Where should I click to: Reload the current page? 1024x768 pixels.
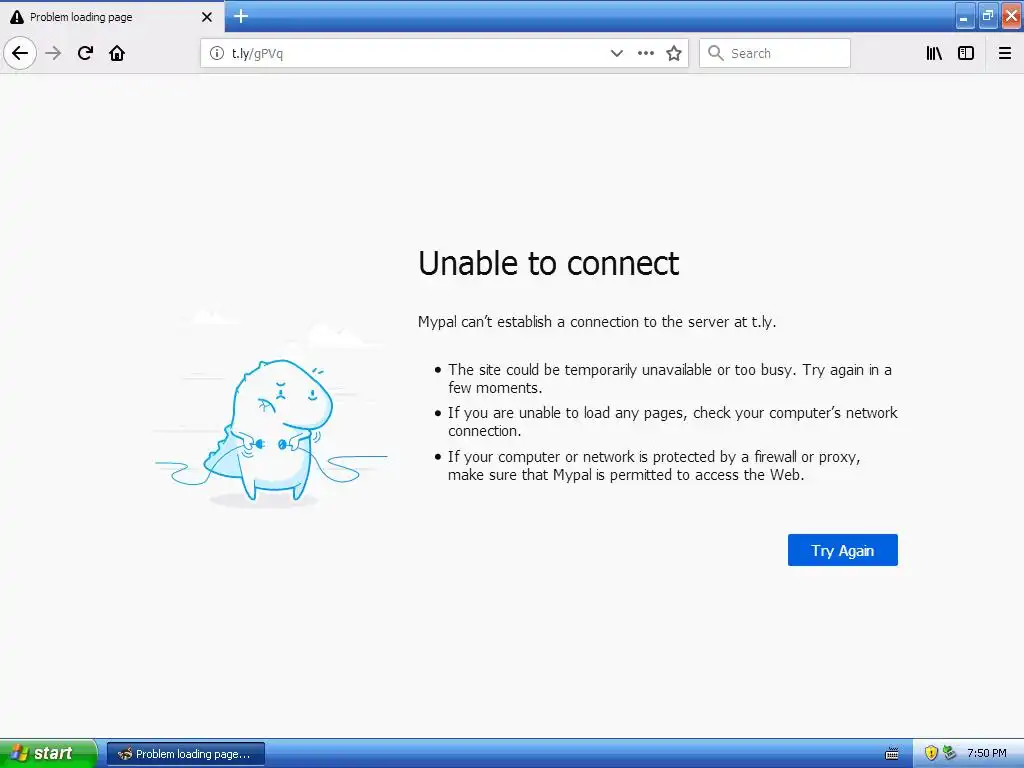[x=85, y=53]
